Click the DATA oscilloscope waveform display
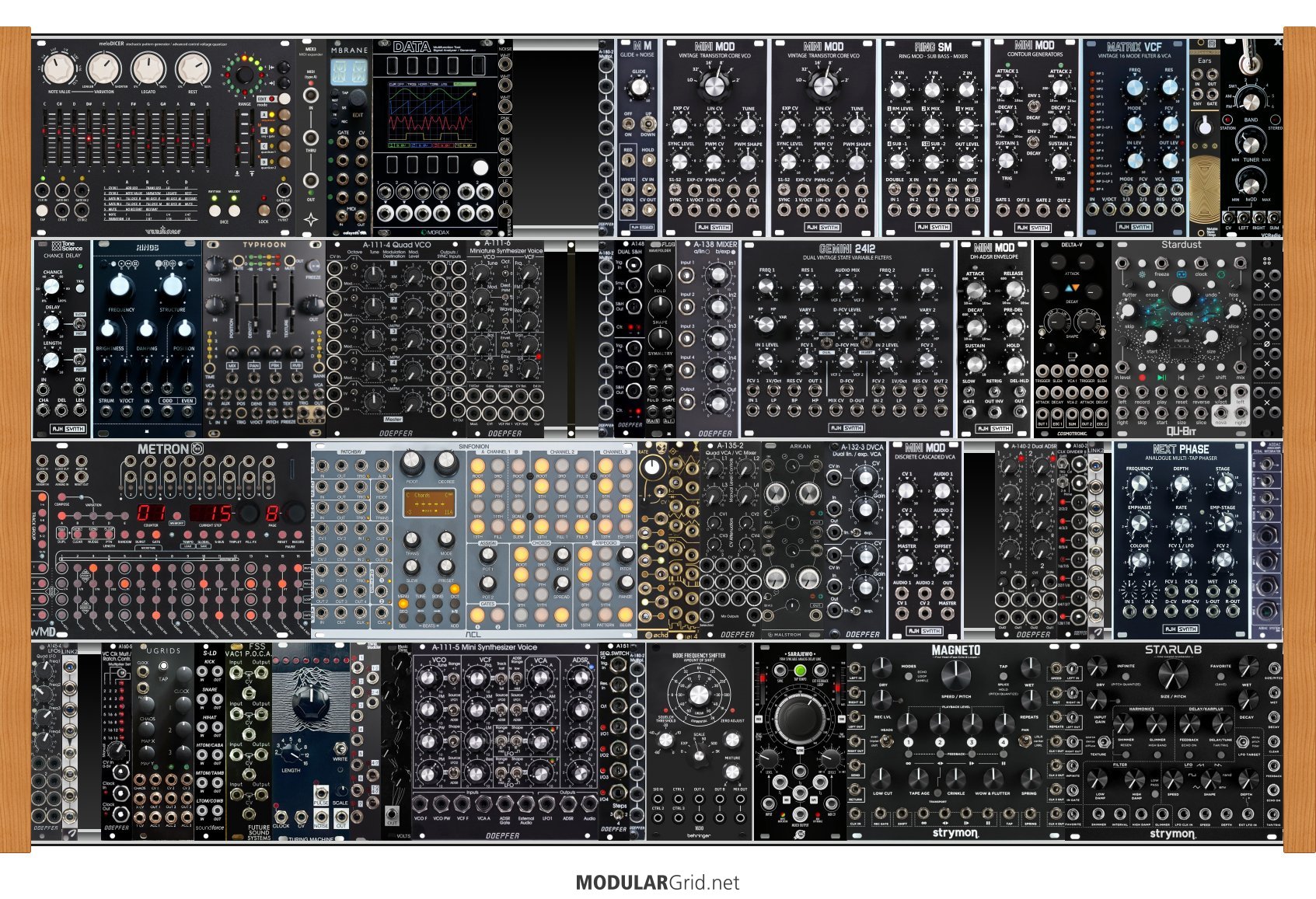1316x899 pixels. pos(431,113)
